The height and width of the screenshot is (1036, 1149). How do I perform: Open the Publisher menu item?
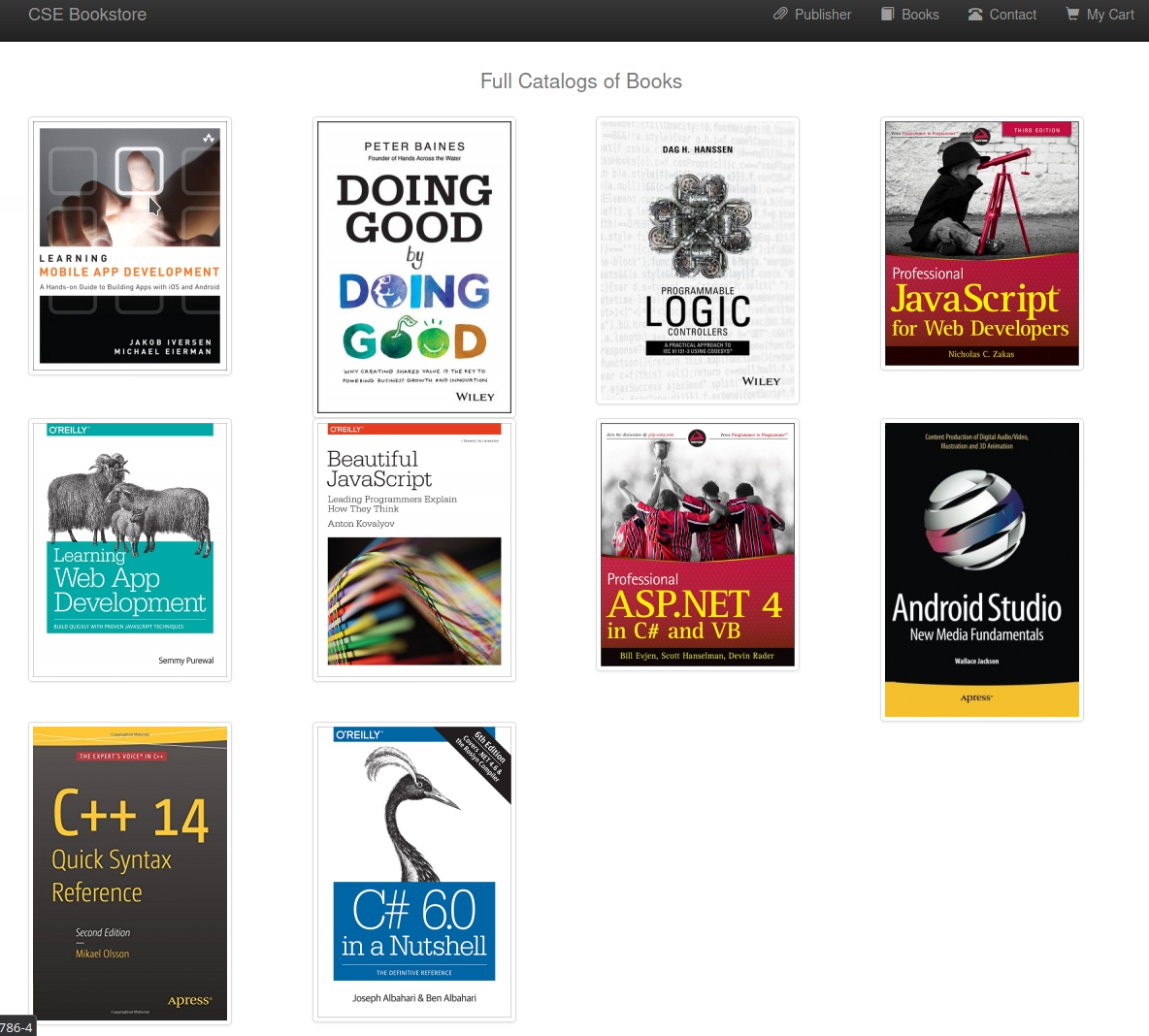pyautogui.click(x=822, y=15)
